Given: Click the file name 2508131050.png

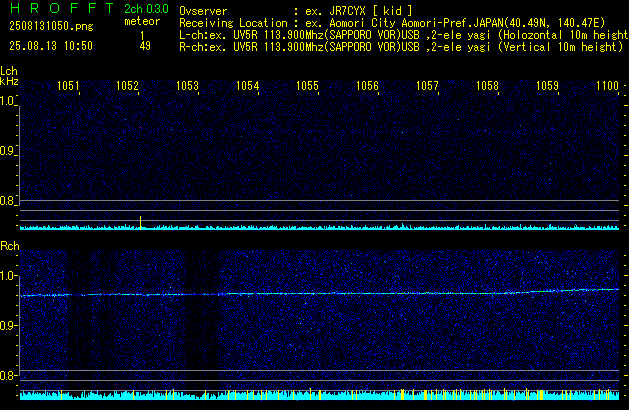Looking at the screenshot, I should click(51, 26).
